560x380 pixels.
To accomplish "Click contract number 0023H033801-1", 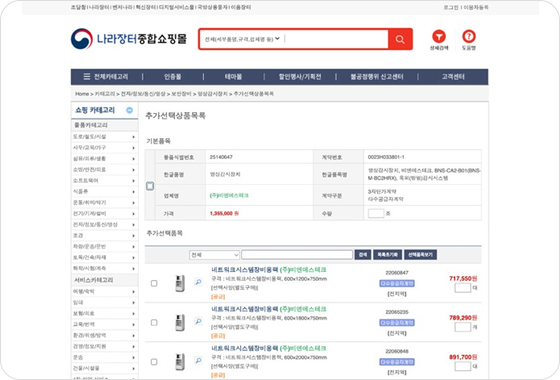I will 386,157.
